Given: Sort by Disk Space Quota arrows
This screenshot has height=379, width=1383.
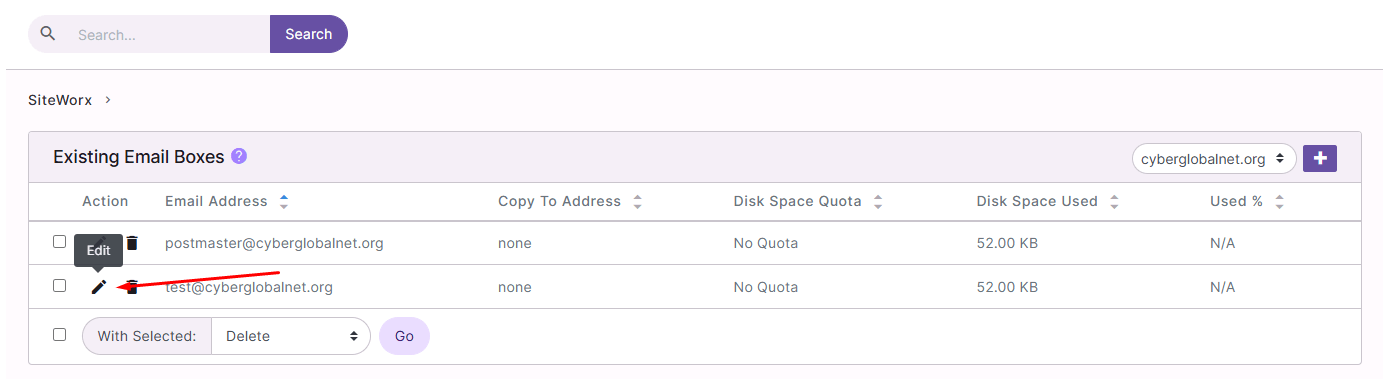Looking at the screenshot, I should (x=878, y=201).
